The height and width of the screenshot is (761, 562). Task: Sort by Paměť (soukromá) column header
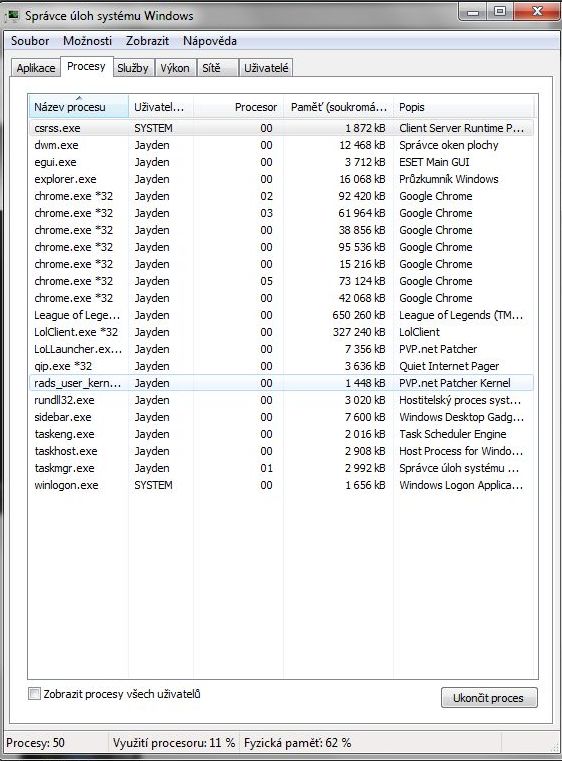(x=338, y=107)
